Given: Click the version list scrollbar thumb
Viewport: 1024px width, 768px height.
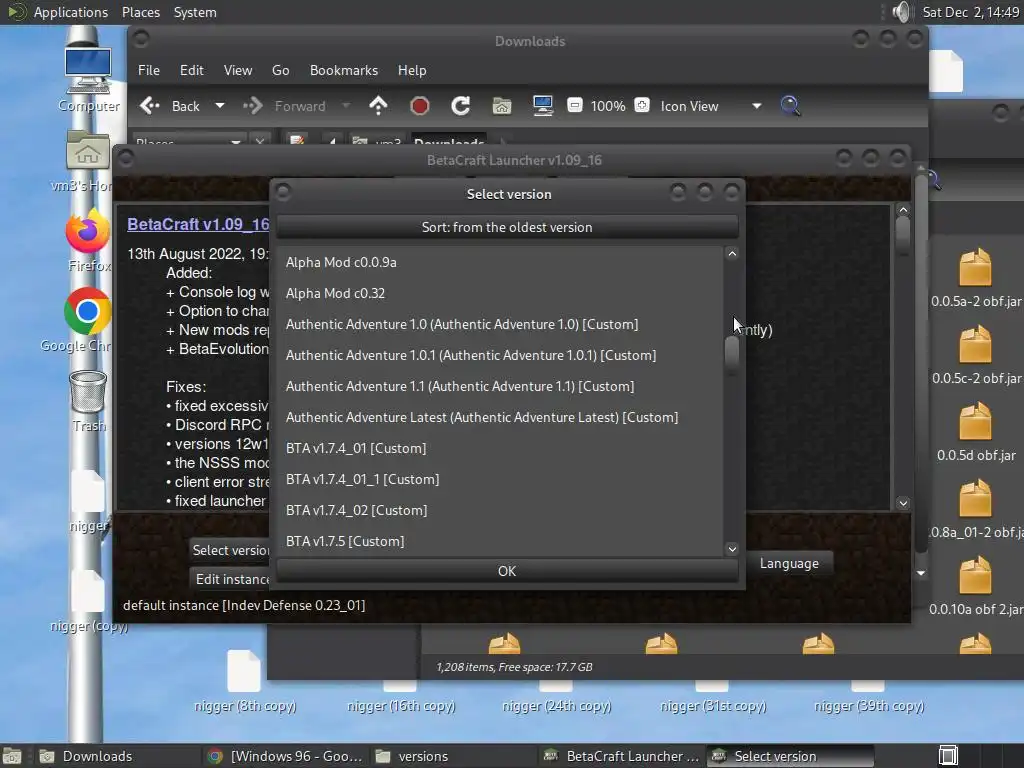Looking at the screenshot, I should (x=732, y=356).
